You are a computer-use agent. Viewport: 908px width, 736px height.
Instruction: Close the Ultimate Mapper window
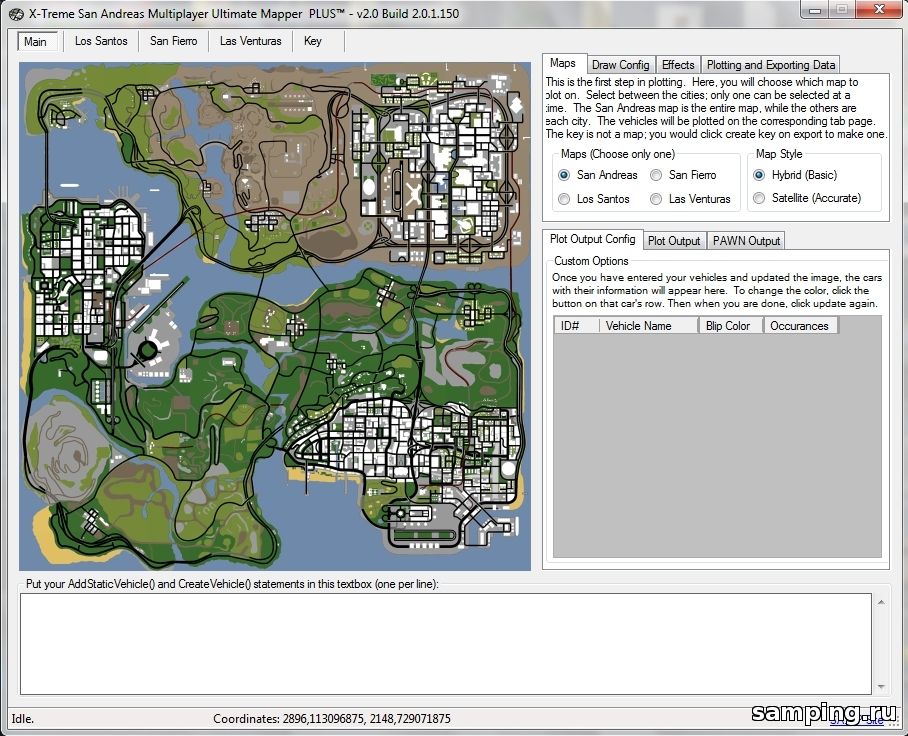click(x=879, y=10)
